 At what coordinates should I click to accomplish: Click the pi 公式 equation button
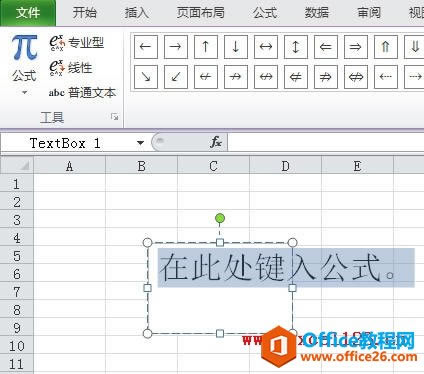[24, 58]
